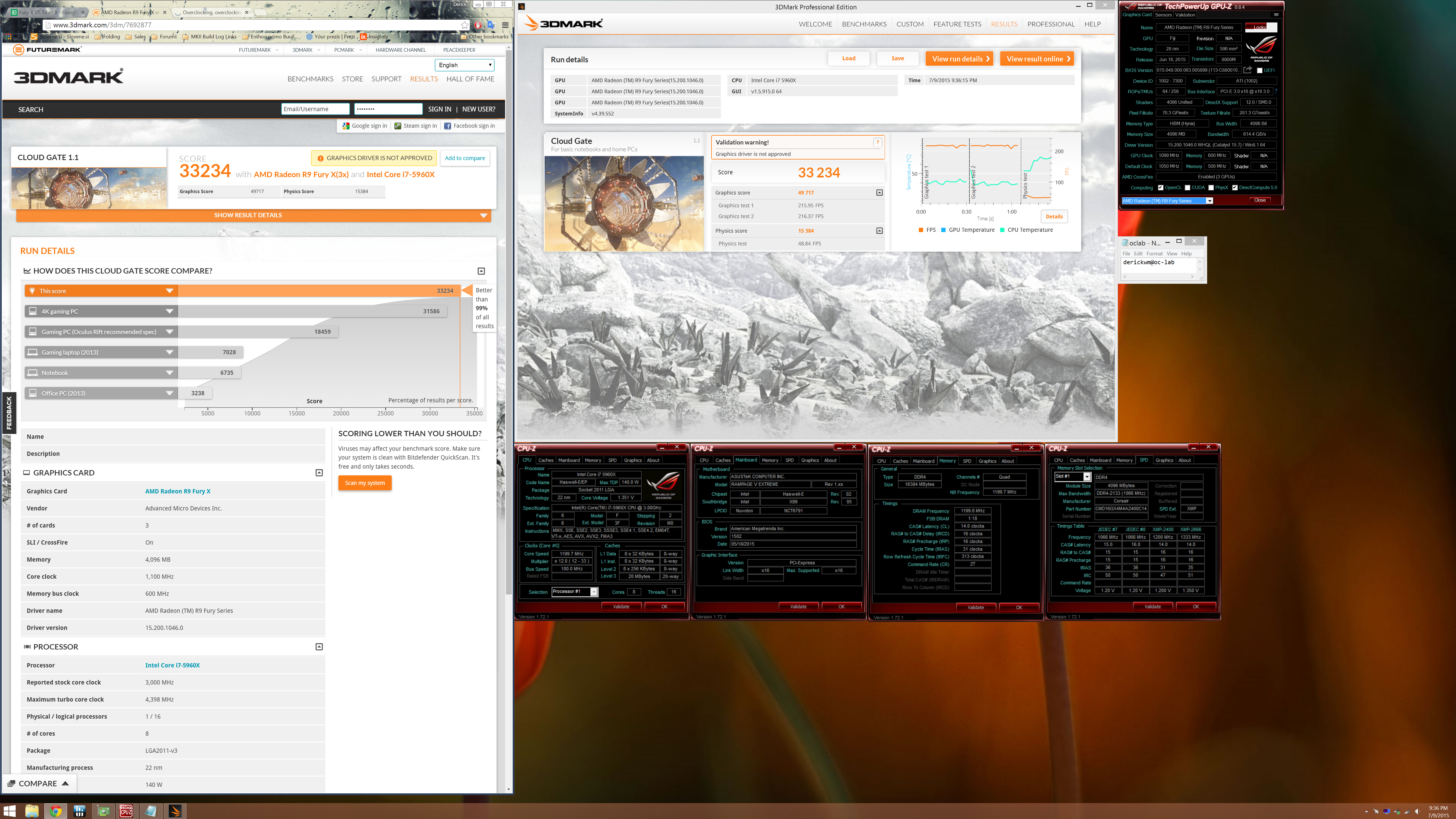
Task: Click View result online button
Action: [1036, 59]
